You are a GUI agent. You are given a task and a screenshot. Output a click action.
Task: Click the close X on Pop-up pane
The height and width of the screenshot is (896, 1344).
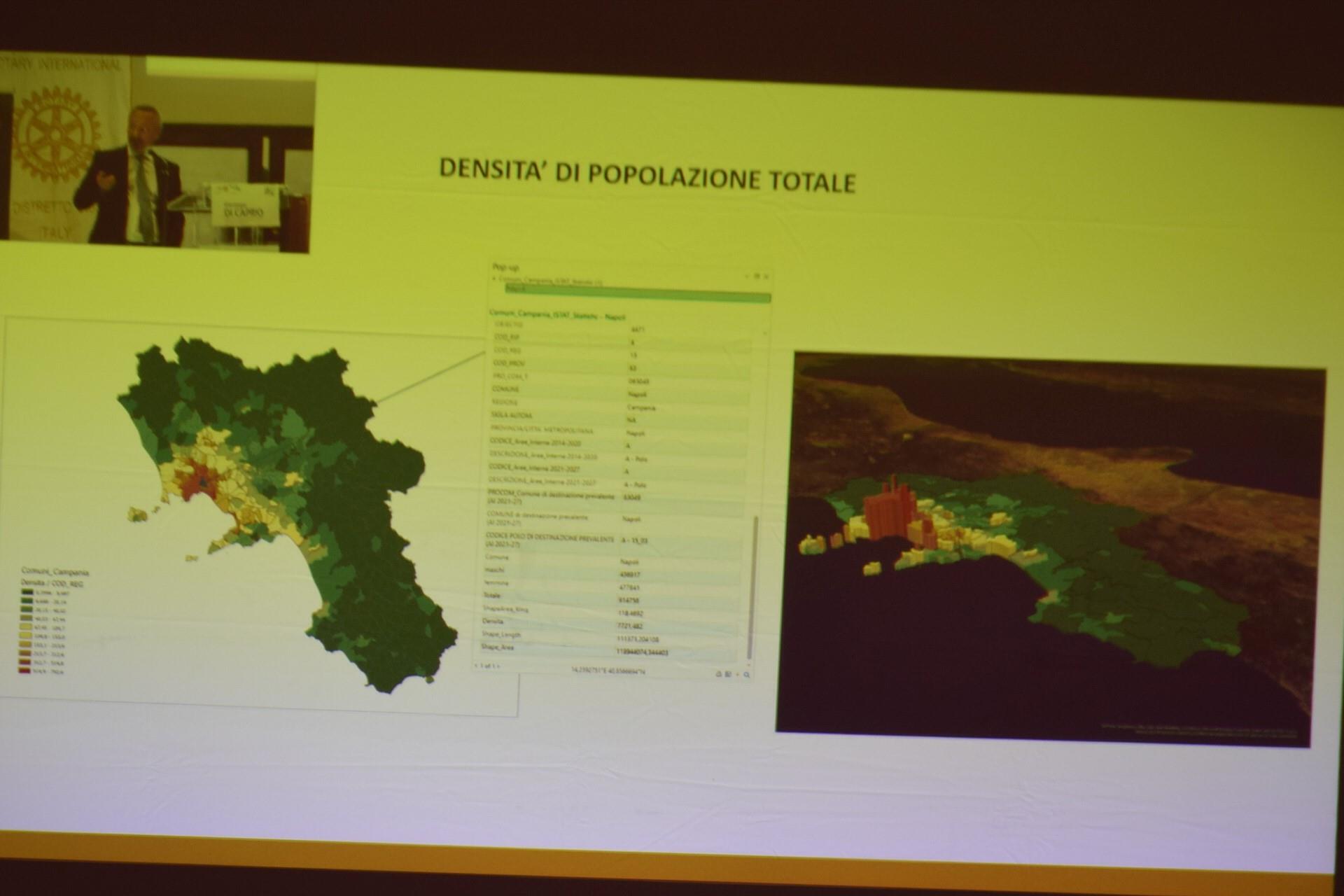pos(766,276)
